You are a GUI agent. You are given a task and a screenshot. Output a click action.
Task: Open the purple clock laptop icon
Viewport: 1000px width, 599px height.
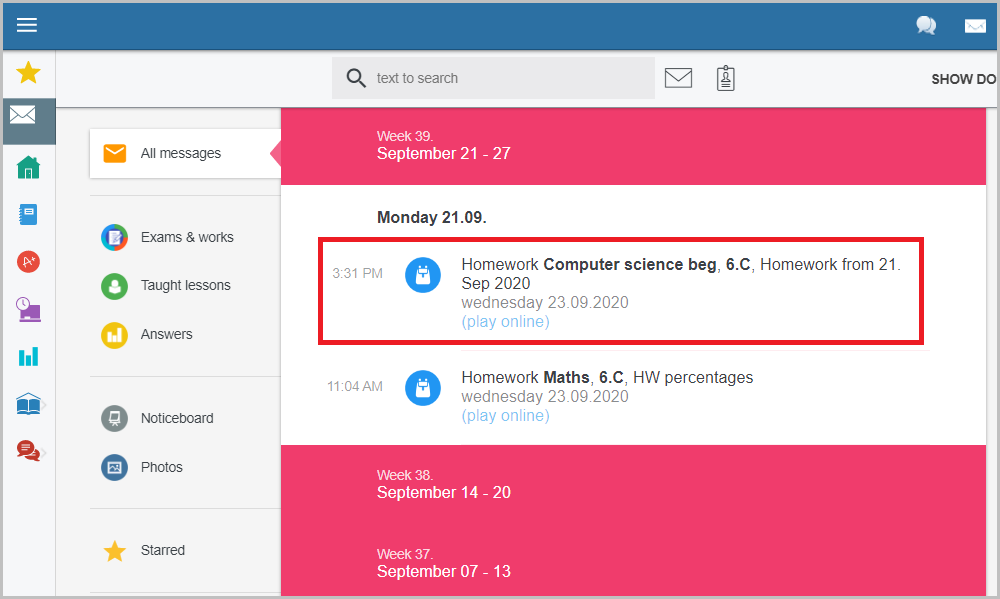click(28, 309)
